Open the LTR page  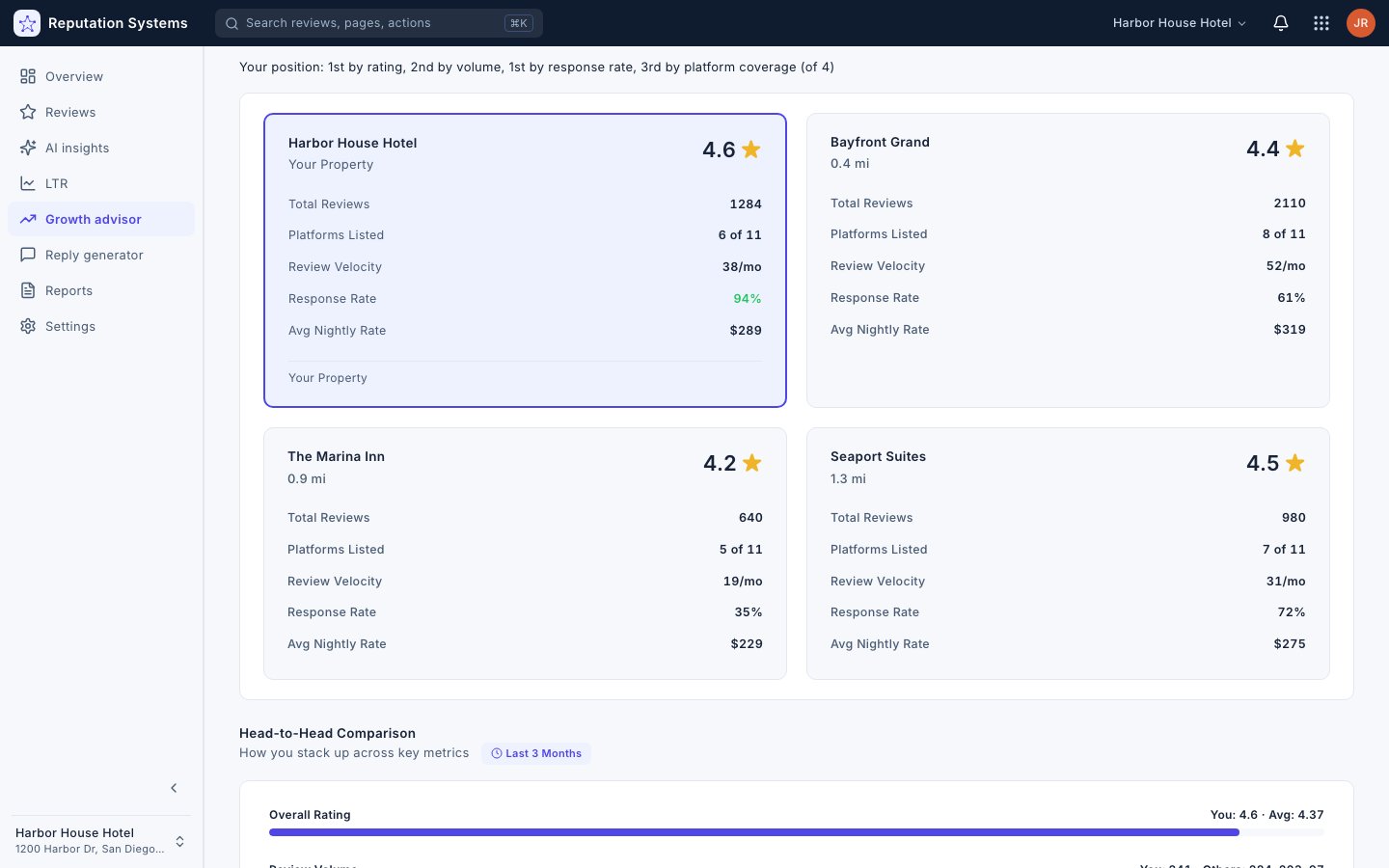[101, 183]
